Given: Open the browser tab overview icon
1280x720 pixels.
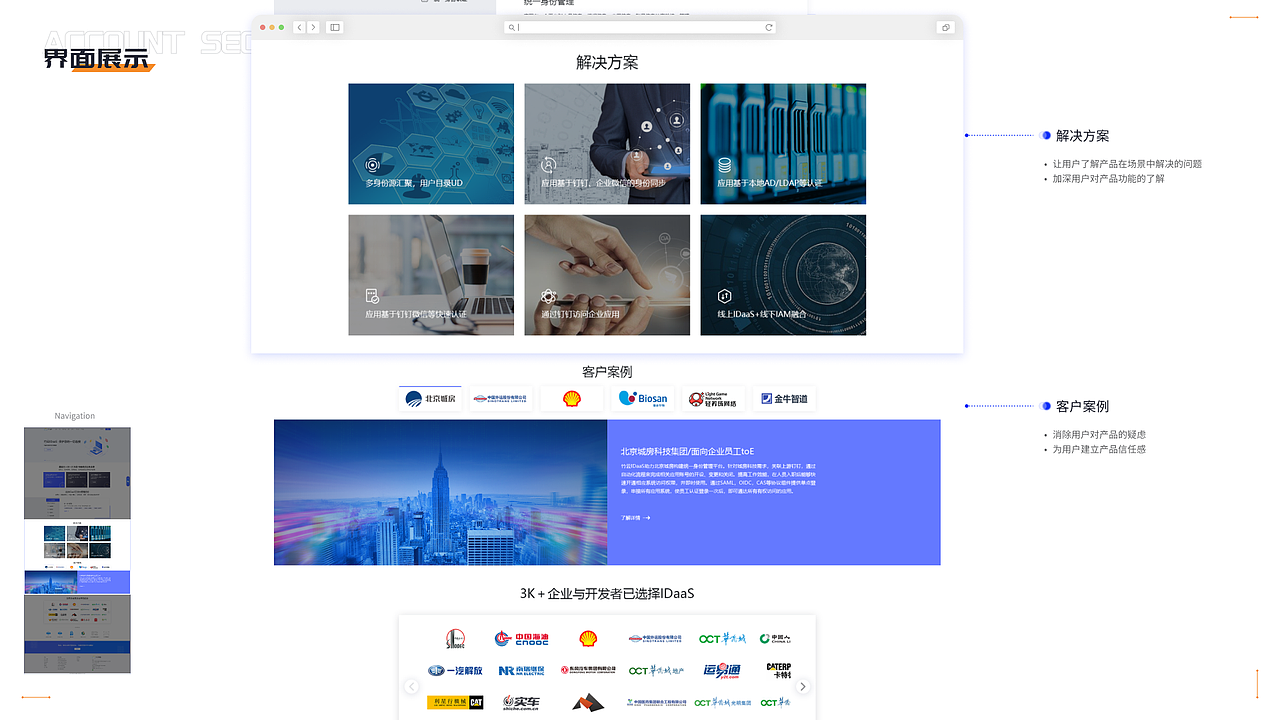Looking at the screenshot, I should pyautogui.click(x=945, y=28).
